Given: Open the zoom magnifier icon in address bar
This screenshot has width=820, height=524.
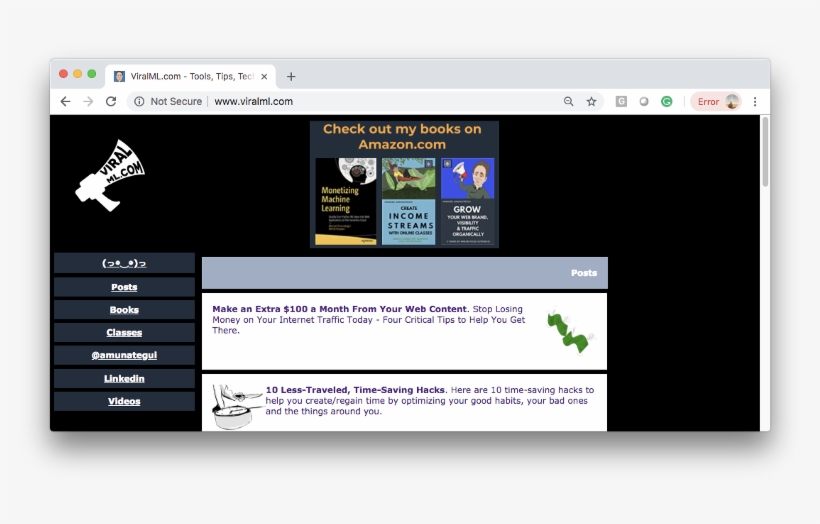Looking at the screenshot, I should pos(569,101).
